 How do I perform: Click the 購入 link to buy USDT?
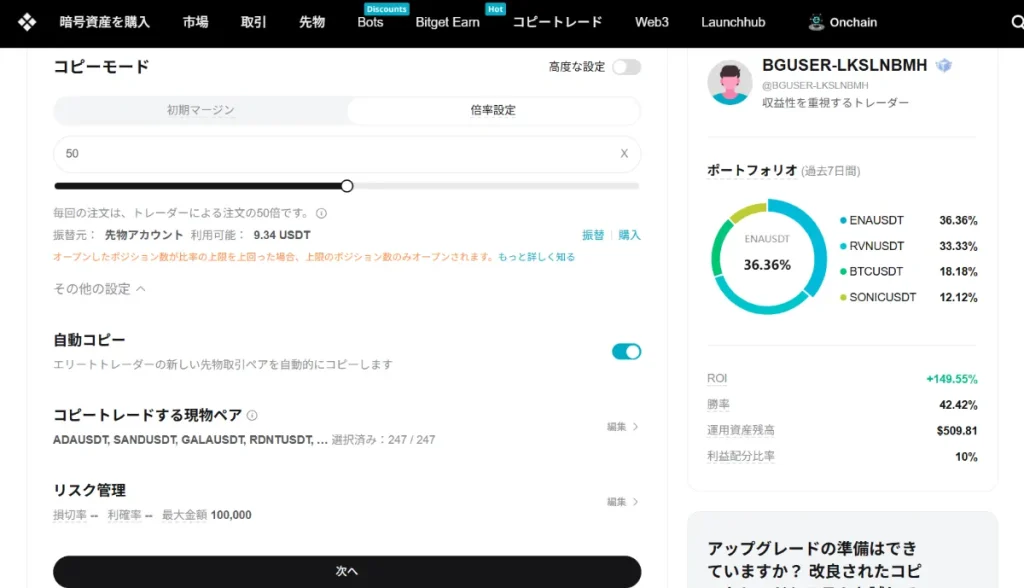630,233
